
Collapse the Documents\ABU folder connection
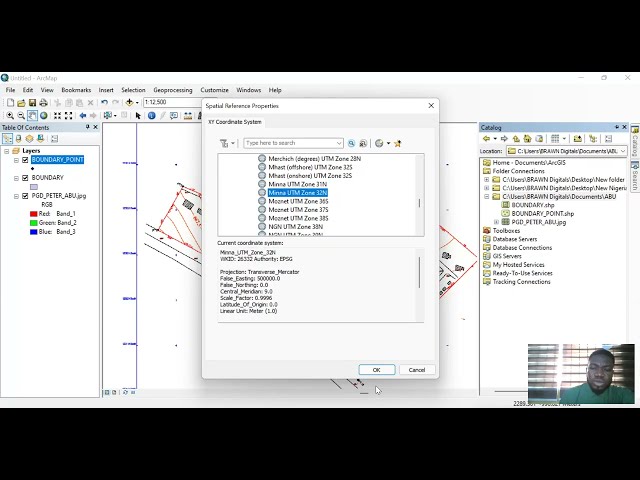tap(487, 197)
